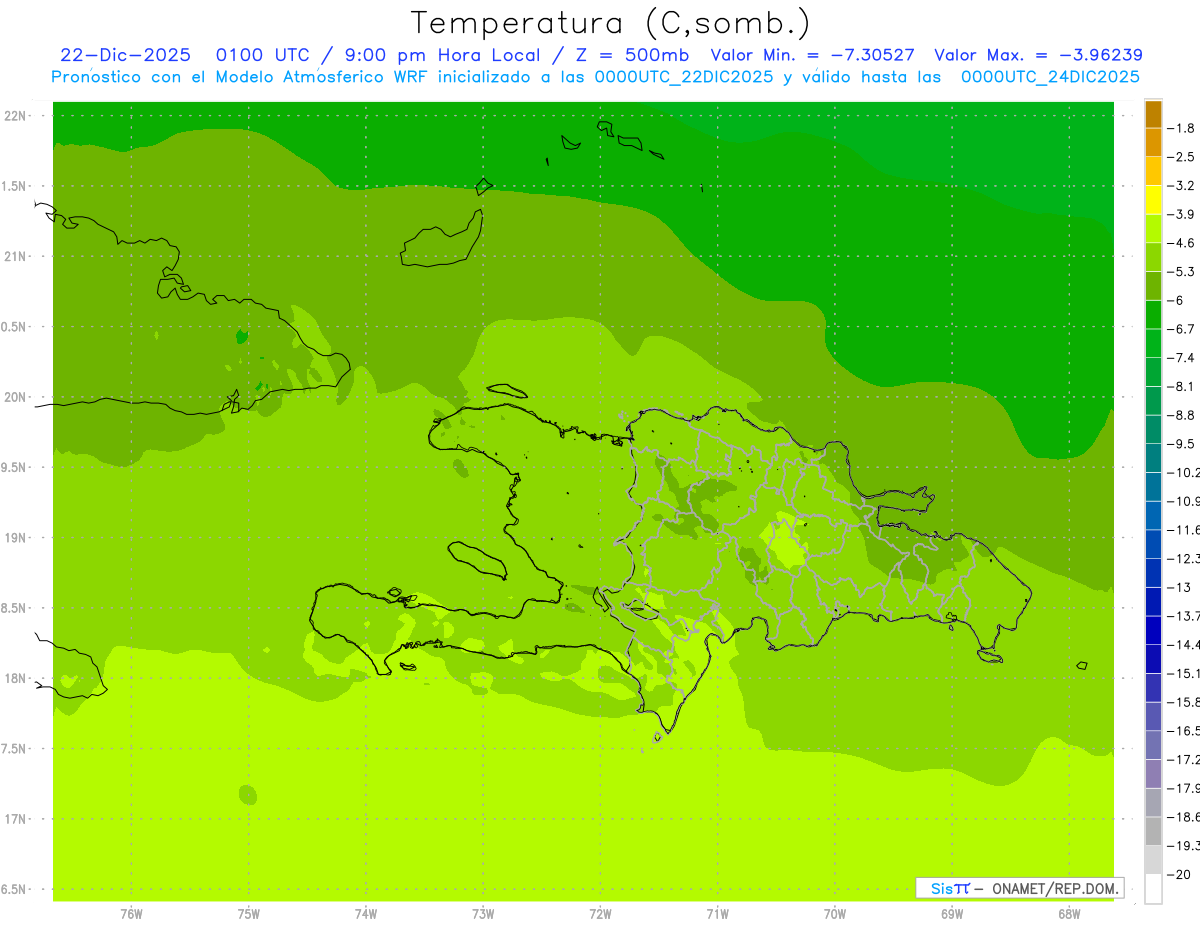Screen dimensions: 1200x927
Task: Click the -5.3 colorbar value
Action: pos(1181,272)
